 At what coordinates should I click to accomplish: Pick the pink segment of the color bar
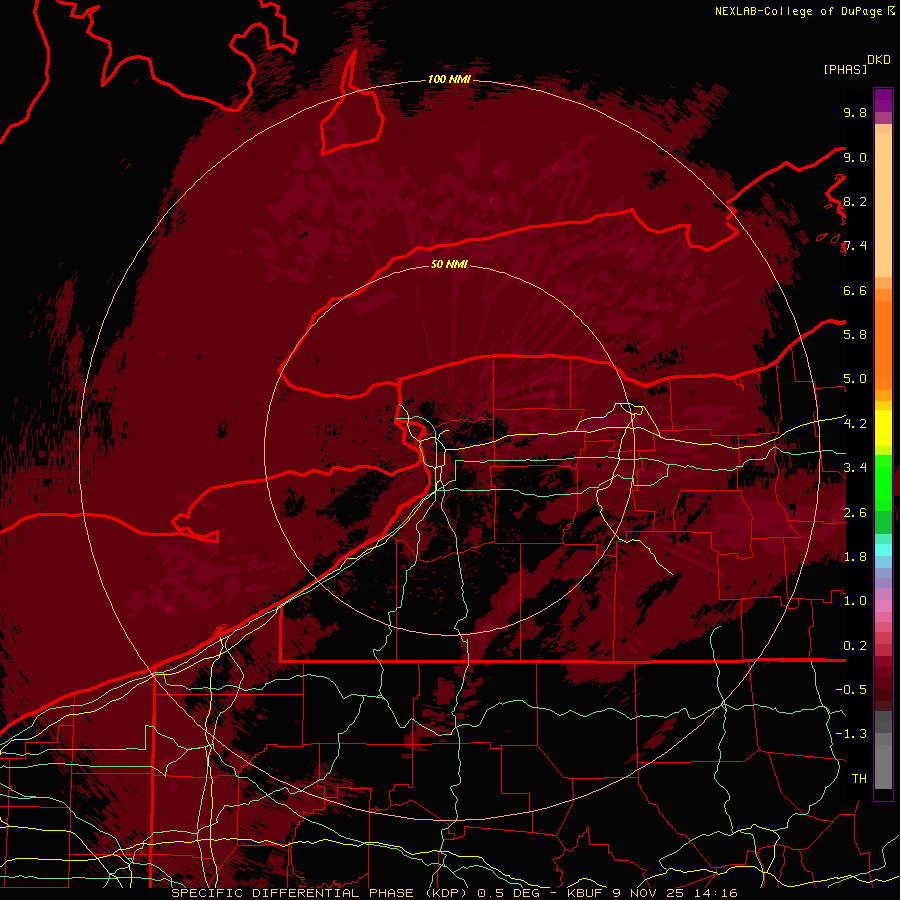[x=883, y=606]
